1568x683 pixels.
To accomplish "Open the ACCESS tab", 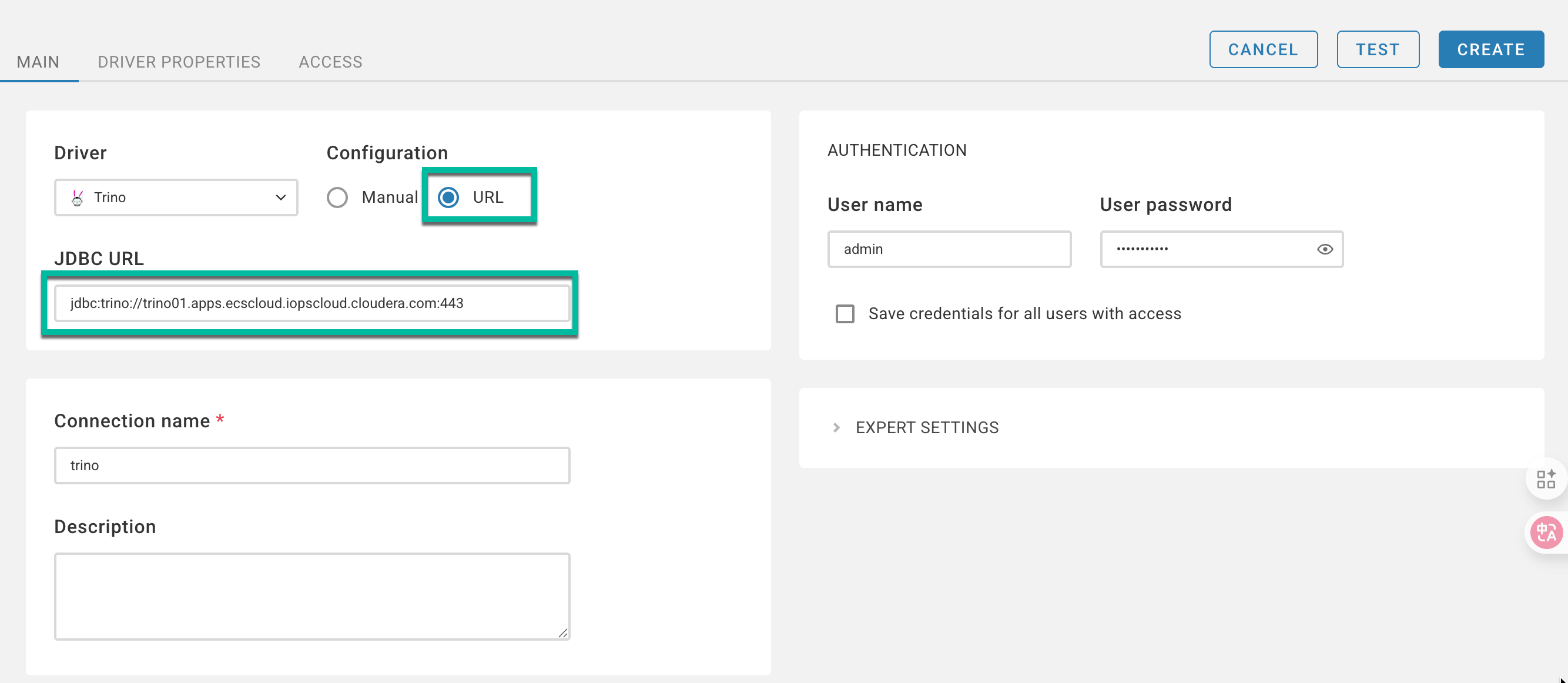I will (x=330, y=62).
